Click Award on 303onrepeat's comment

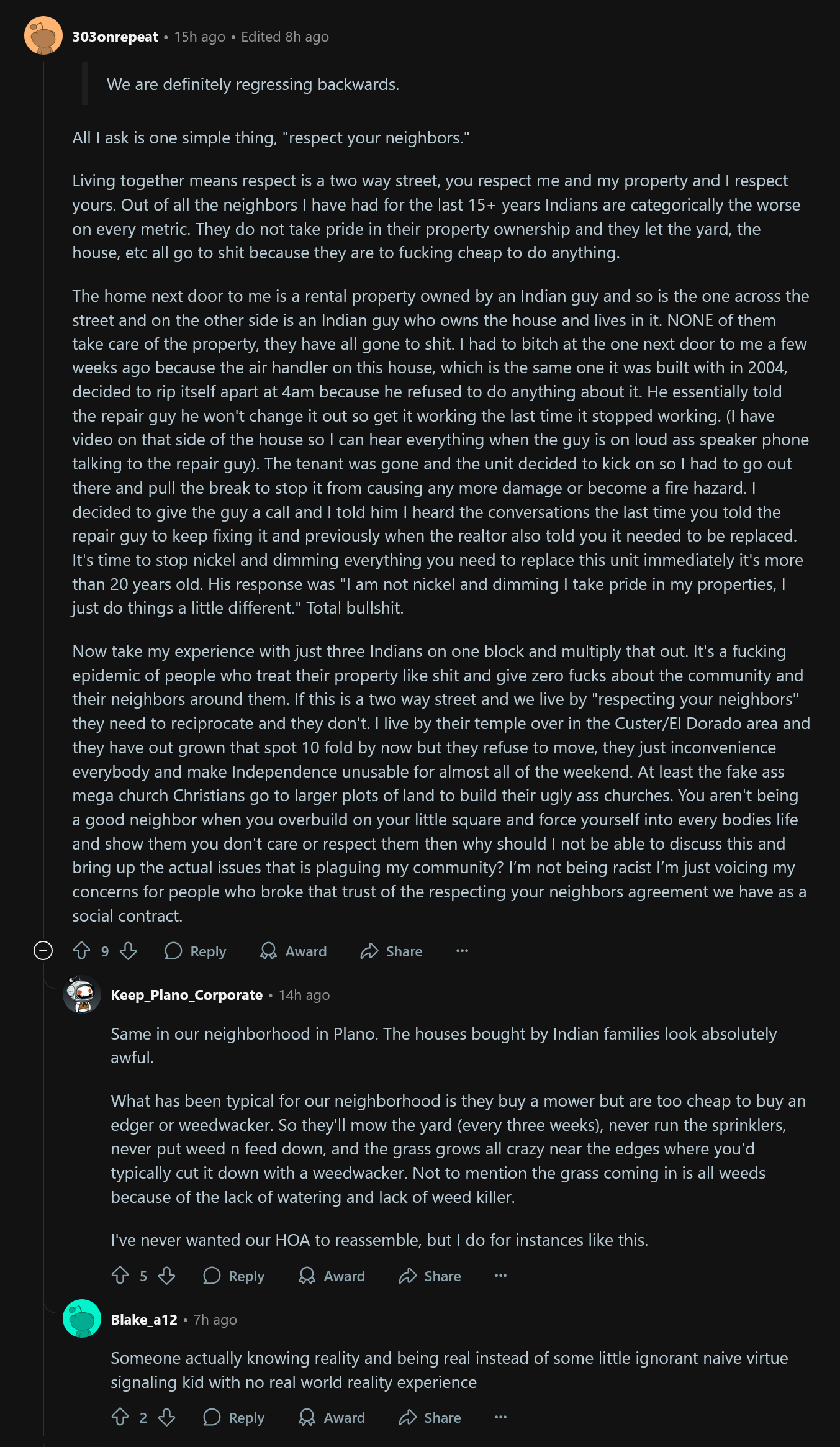(294, 951)
